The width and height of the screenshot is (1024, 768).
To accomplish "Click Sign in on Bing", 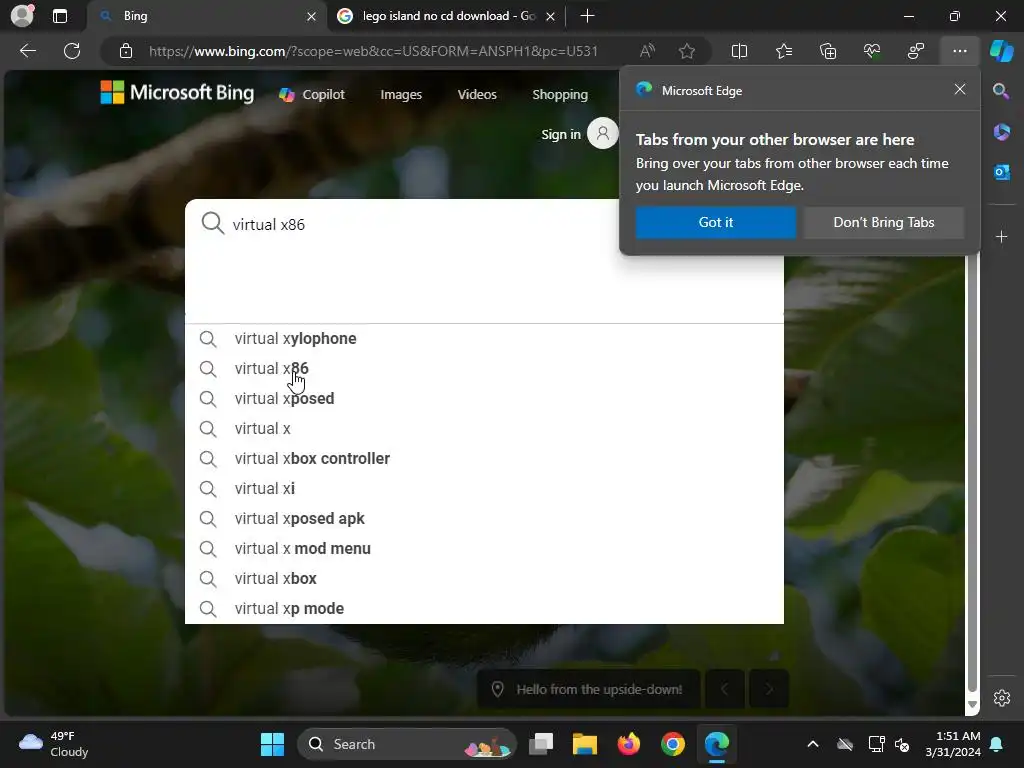I will 560,135.
